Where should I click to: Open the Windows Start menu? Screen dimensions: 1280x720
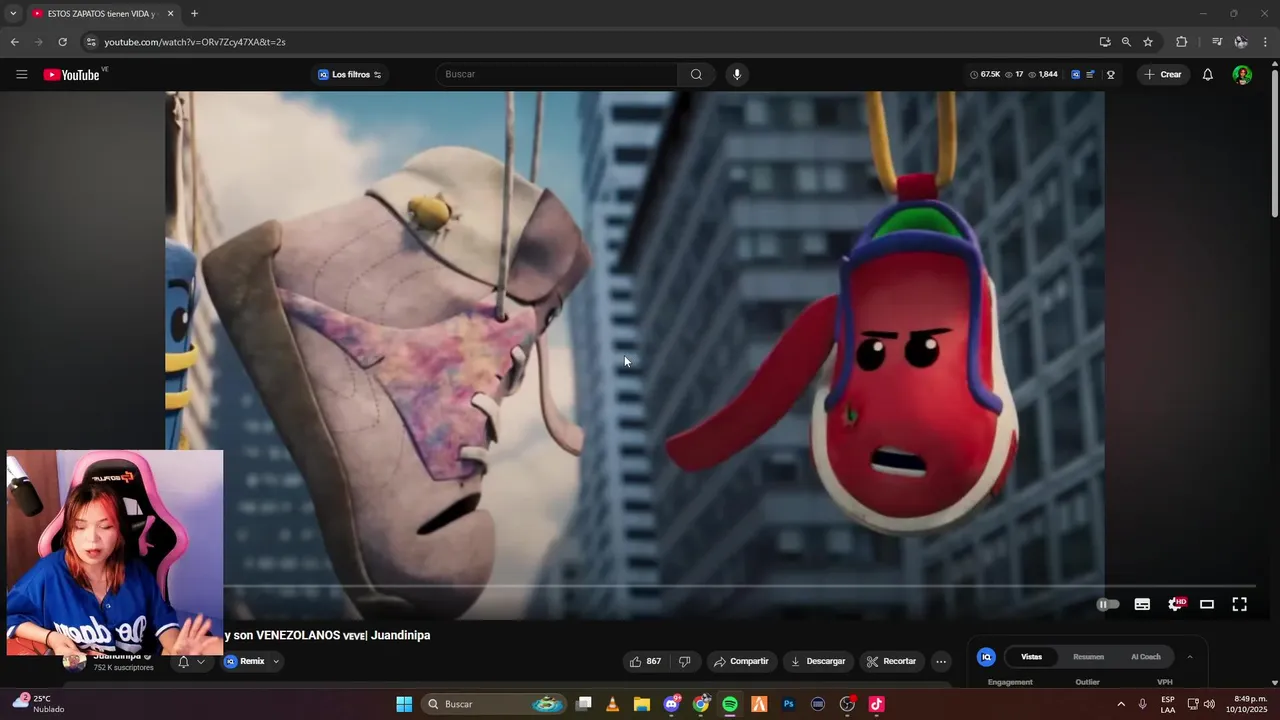pos(404,704)
